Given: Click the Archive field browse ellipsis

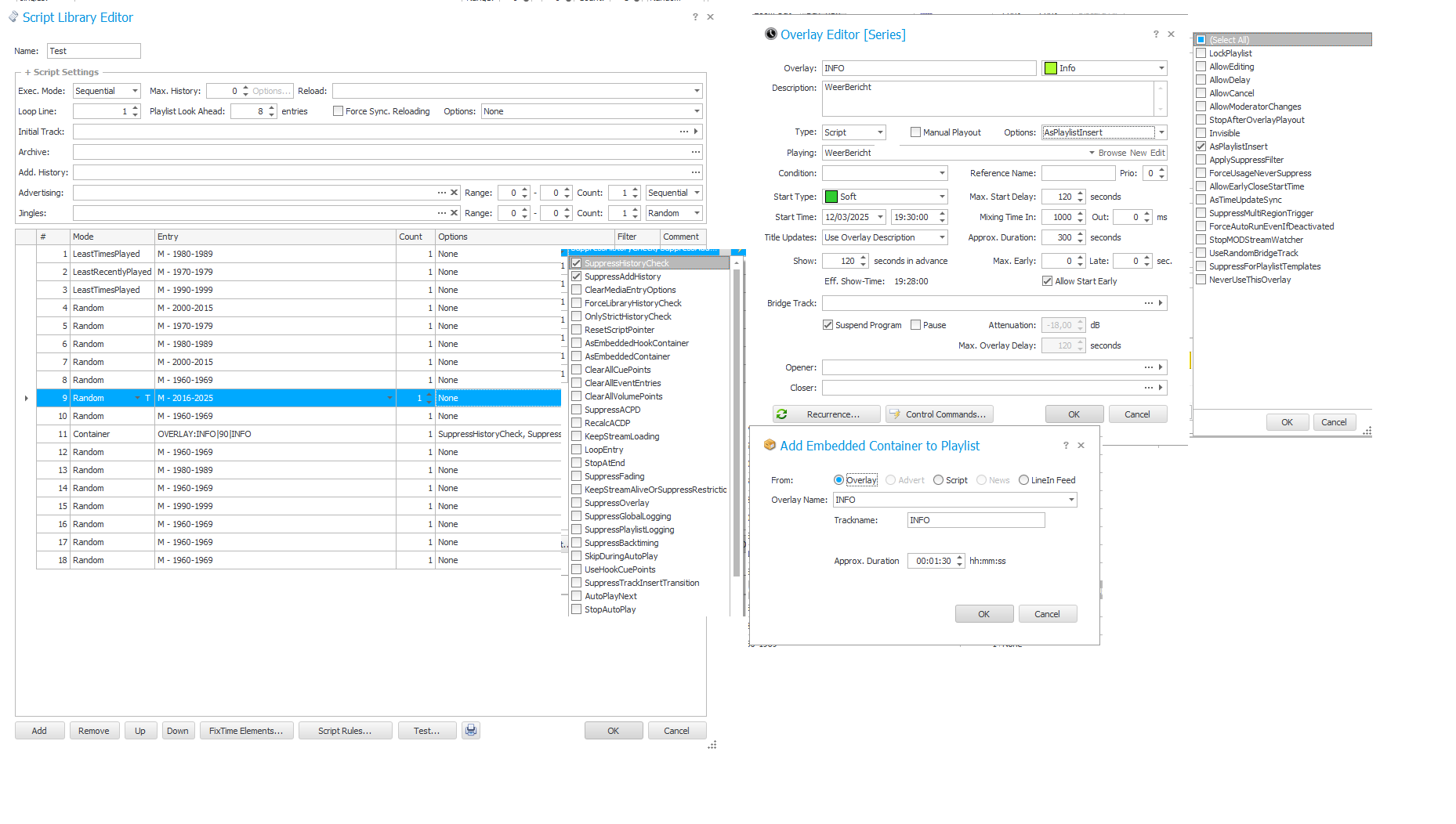Looking at the screenshot, I should click(695, 152).
